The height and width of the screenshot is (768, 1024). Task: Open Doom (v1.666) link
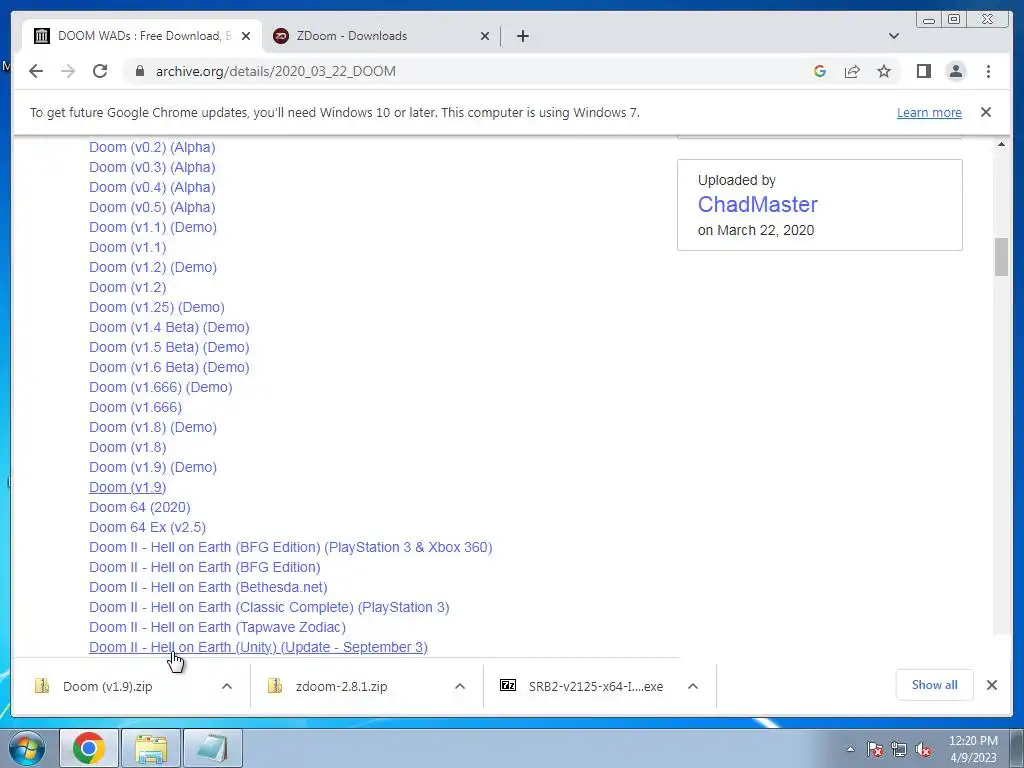[135, 407]
